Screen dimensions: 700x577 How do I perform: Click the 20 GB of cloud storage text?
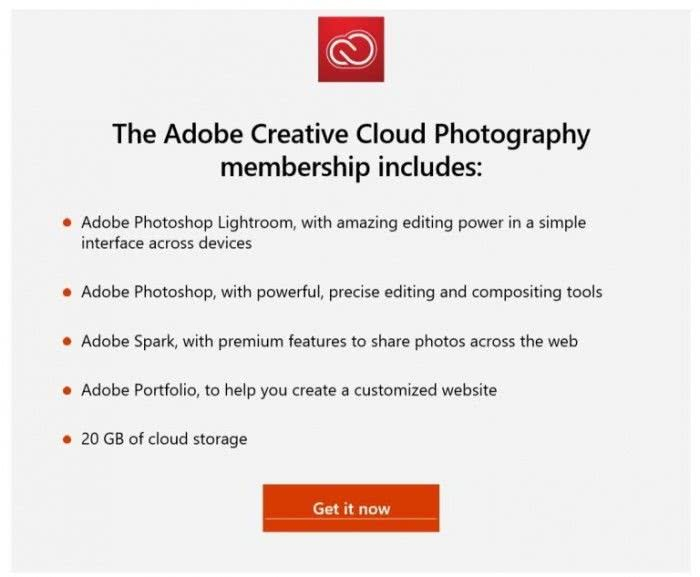pos(164,440)
